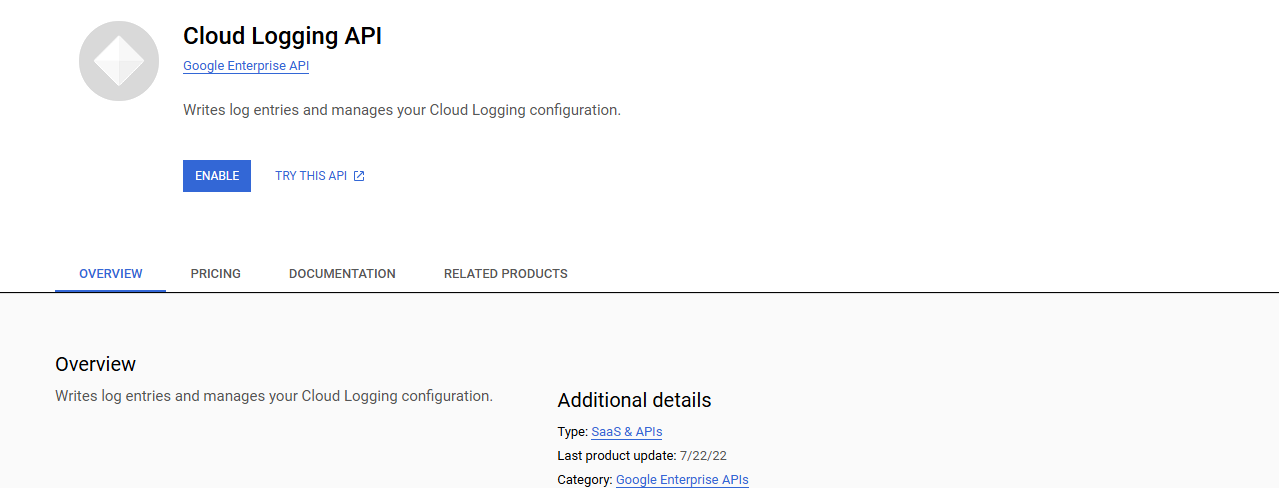Open the SaaS & APIs type link
This screenshot has height=488, width=1279.
point(627,432)
